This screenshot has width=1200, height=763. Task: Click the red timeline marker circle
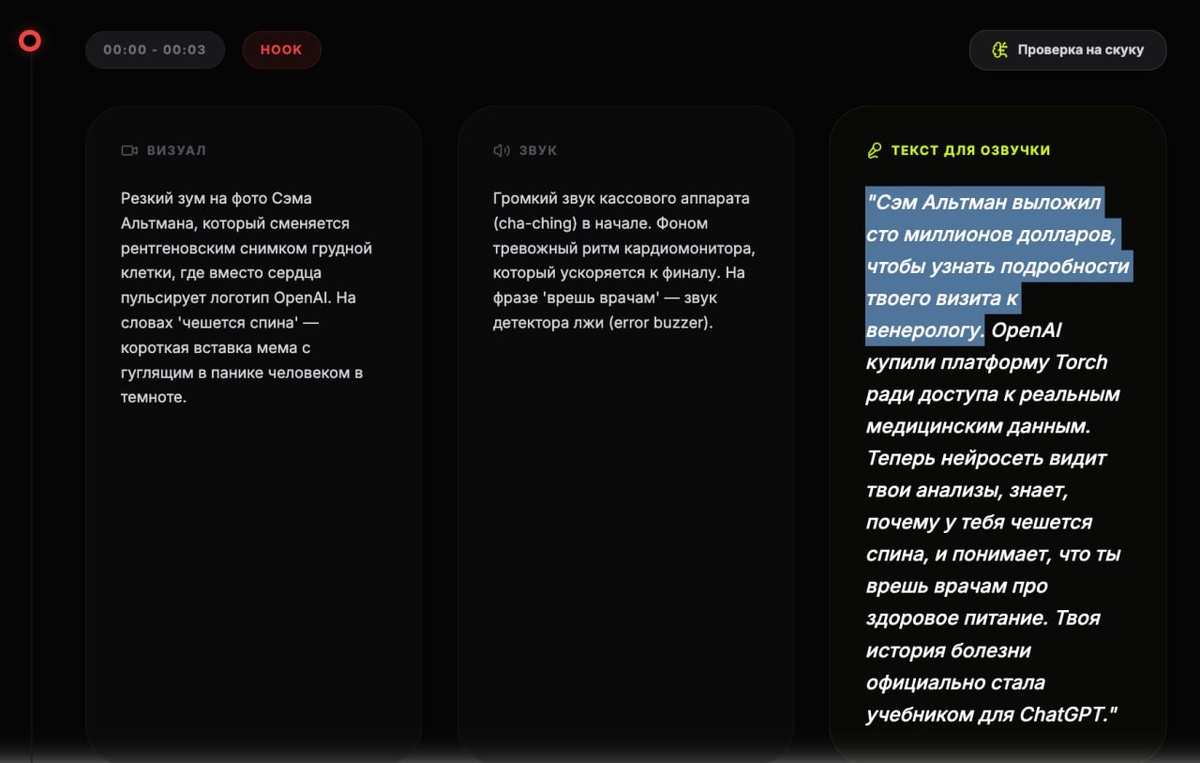click(x=30, y=41)
